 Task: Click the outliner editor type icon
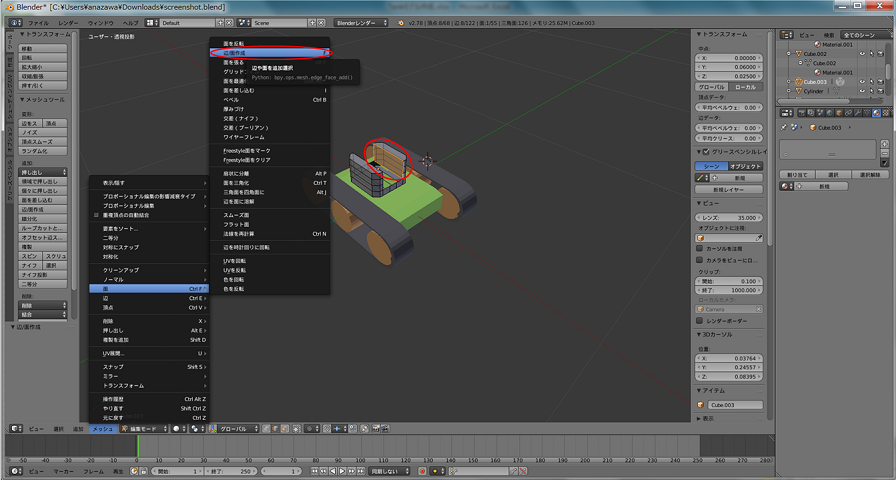pos(787,34)
